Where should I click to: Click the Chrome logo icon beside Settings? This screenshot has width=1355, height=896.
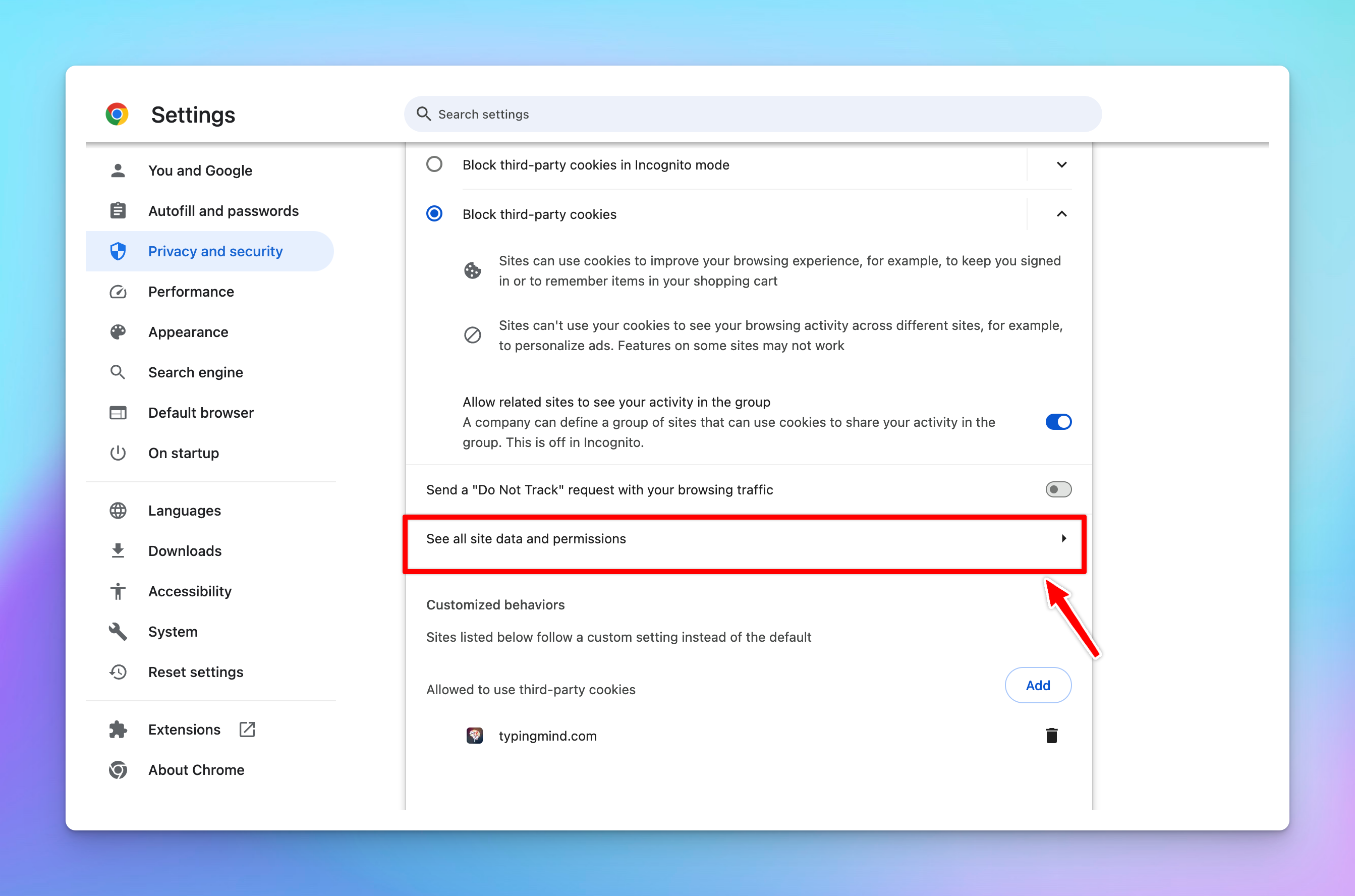click(x=117, y=115)
